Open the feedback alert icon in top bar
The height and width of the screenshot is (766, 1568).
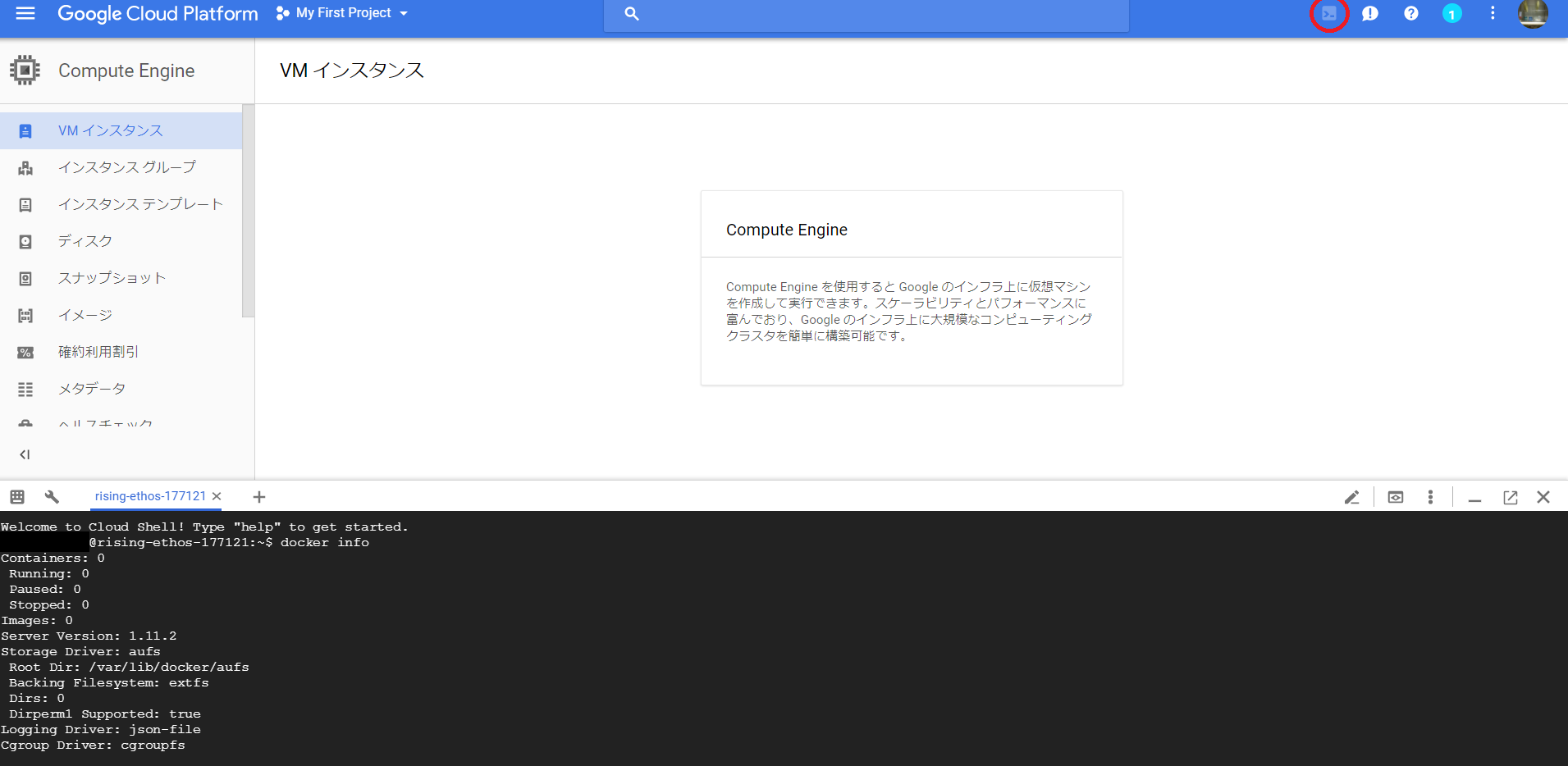point(1369,14)
